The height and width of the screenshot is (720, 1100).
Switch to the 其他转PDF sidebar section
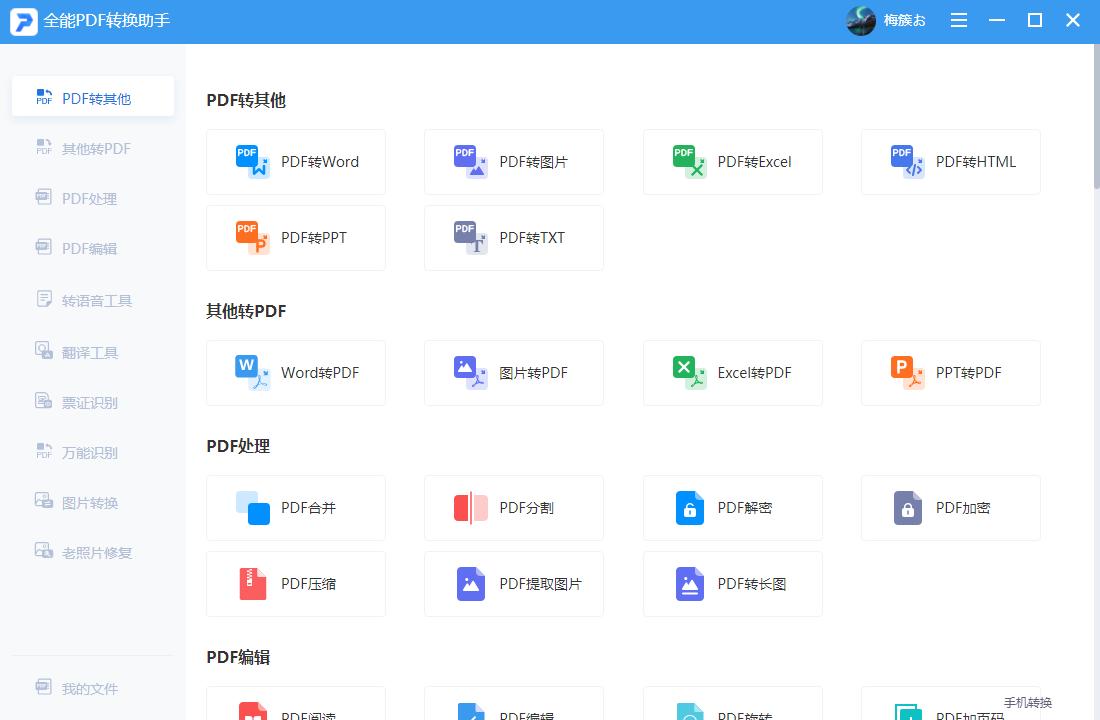[92, 147]
